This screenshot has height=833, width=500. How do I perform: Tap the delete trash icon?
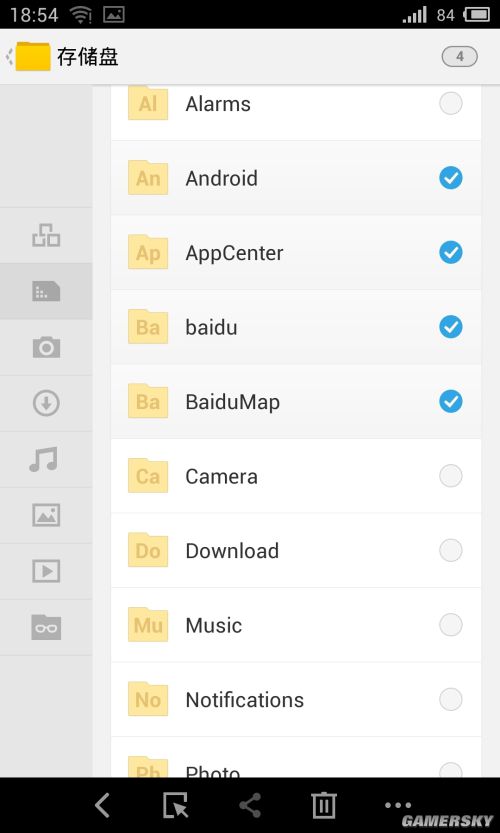coord(324,805)
